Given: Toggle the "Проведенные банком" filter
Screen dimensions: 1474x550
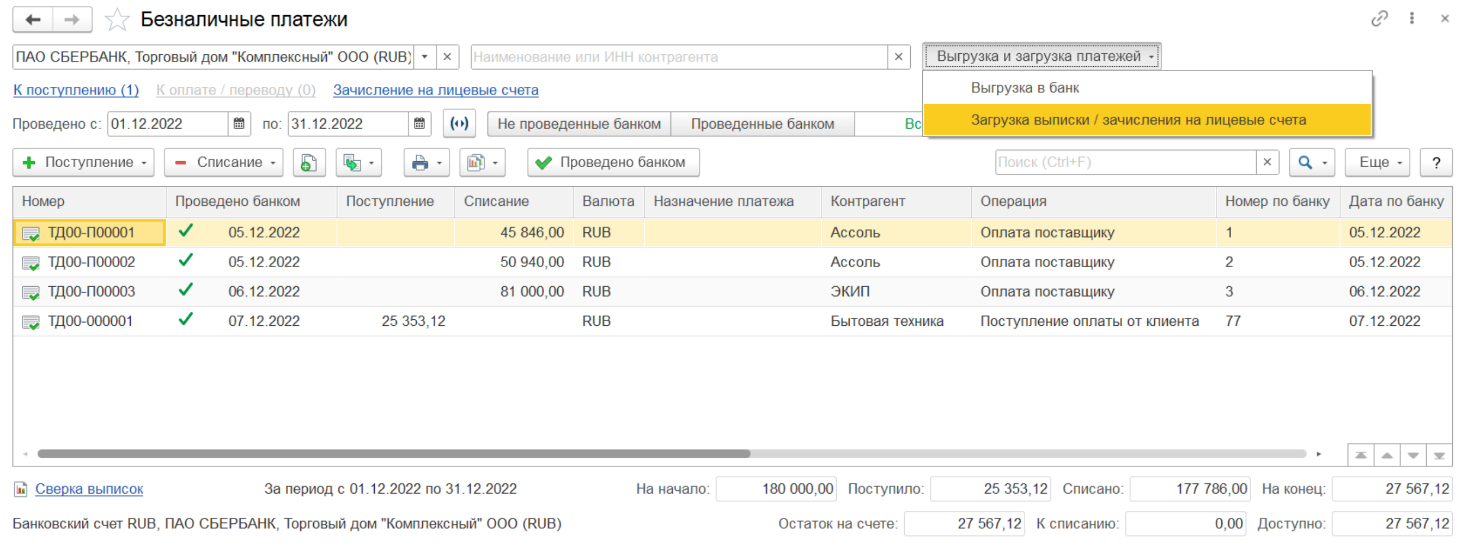Looking at the screenshot, I should click(x=762, y=124).
